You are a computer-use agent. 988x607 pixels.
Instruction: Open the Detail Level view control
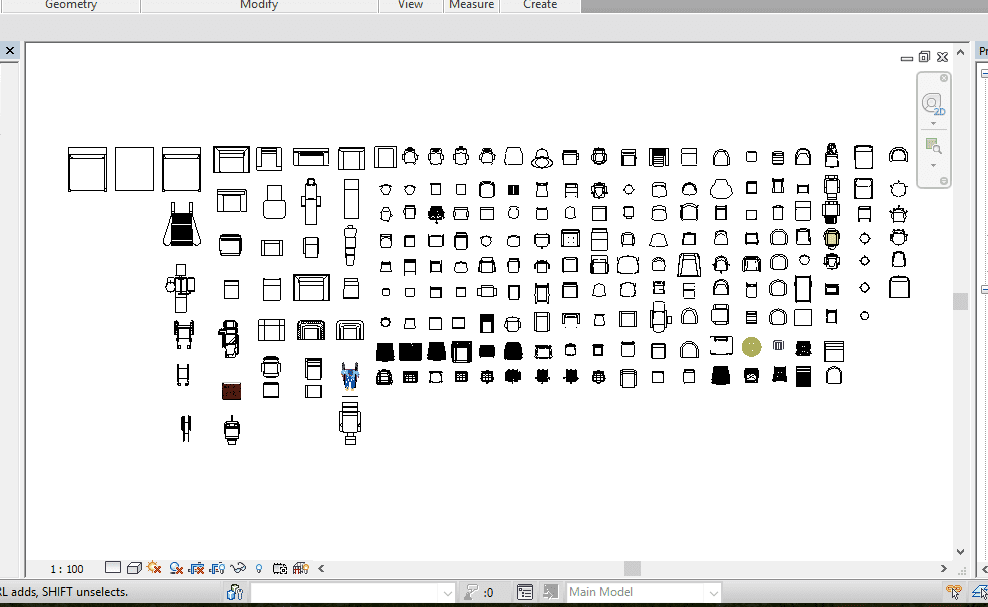click(113, 568)
